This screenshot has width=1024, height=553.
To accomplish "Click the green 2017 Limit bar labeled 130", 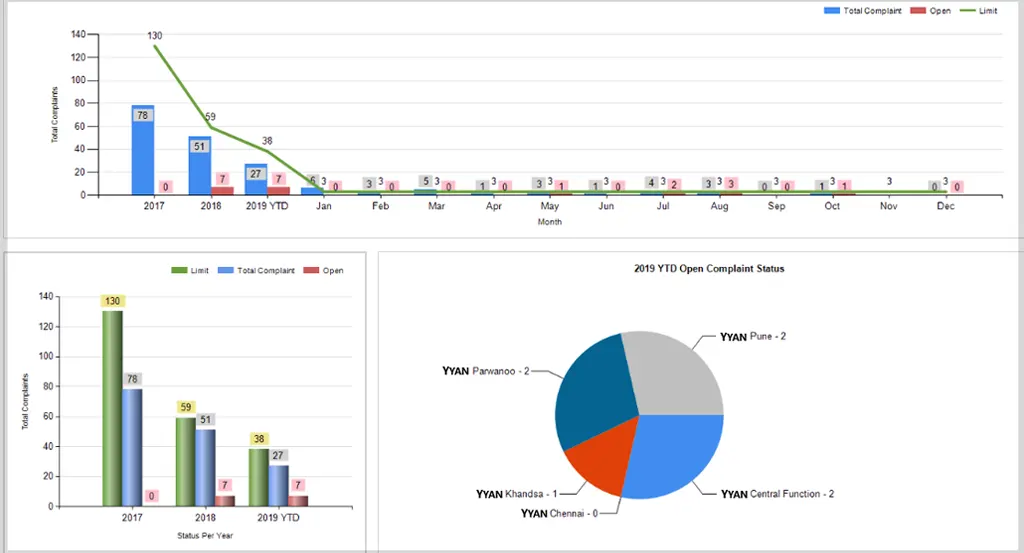I will point(112,408).
